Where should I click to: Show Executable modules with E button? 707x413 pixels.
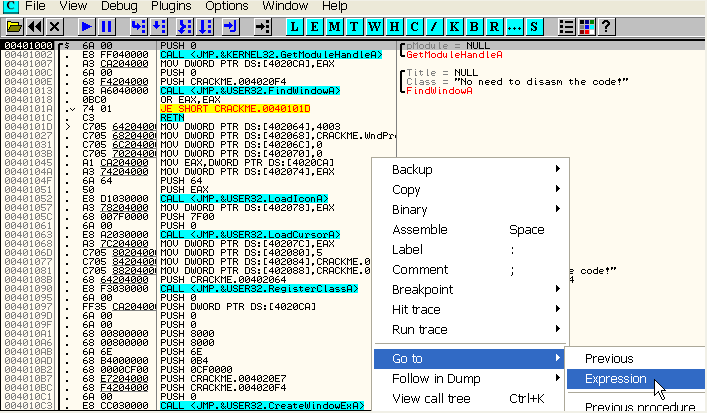point(314,27)
